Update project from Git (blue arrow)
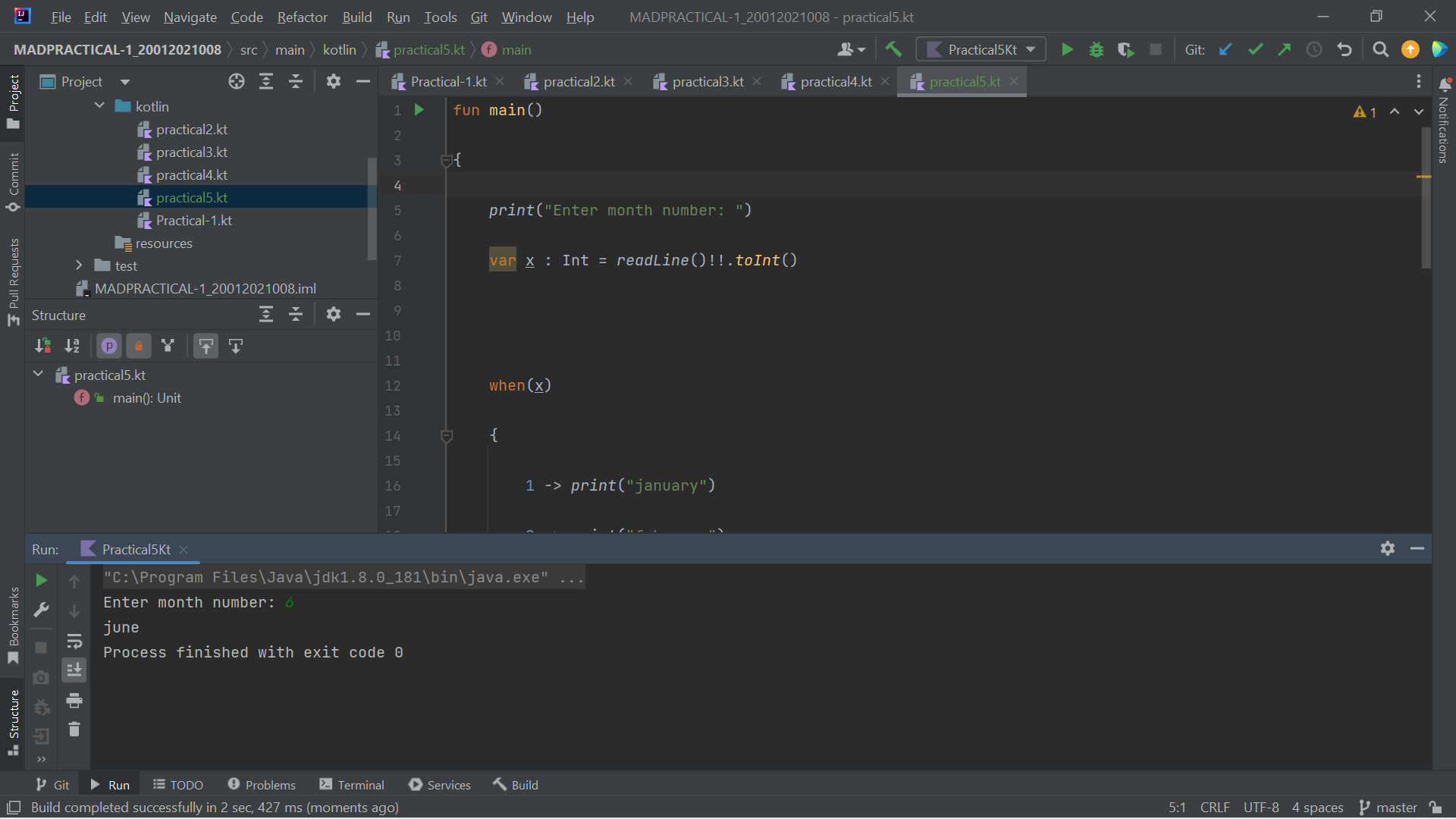 (1225, 49)
